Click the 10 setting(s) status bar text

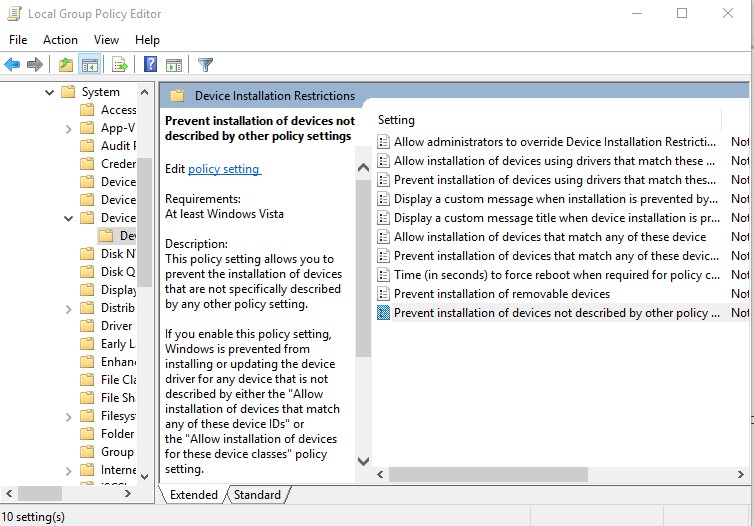tap(33, 517)
